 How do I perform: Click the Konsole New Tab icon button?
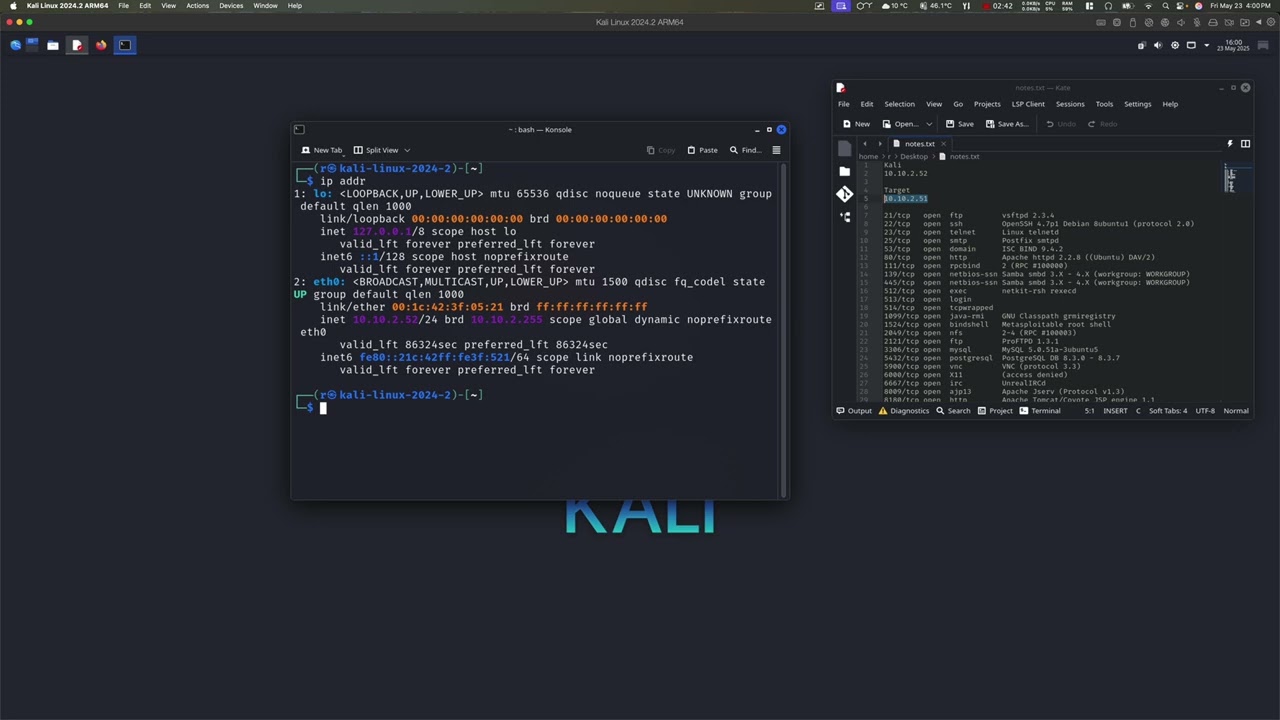[322, 150]
